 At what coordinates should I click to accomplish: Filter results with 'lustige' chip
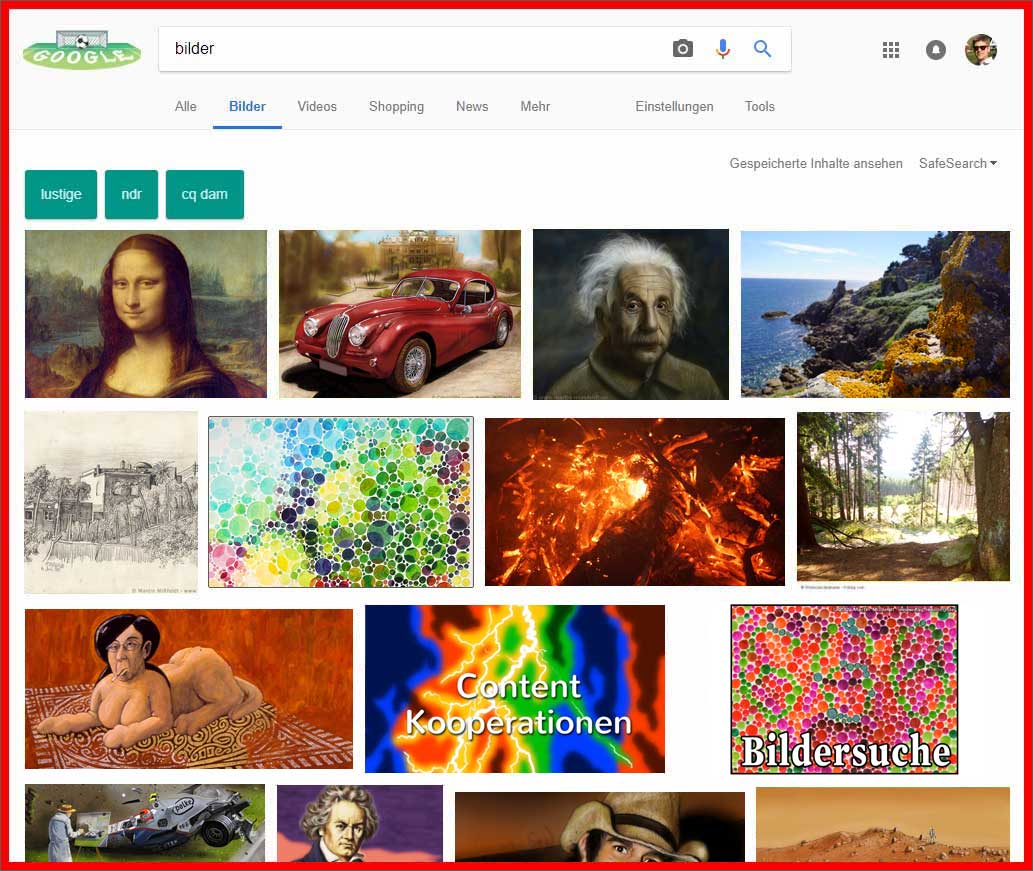click(61, 194)
